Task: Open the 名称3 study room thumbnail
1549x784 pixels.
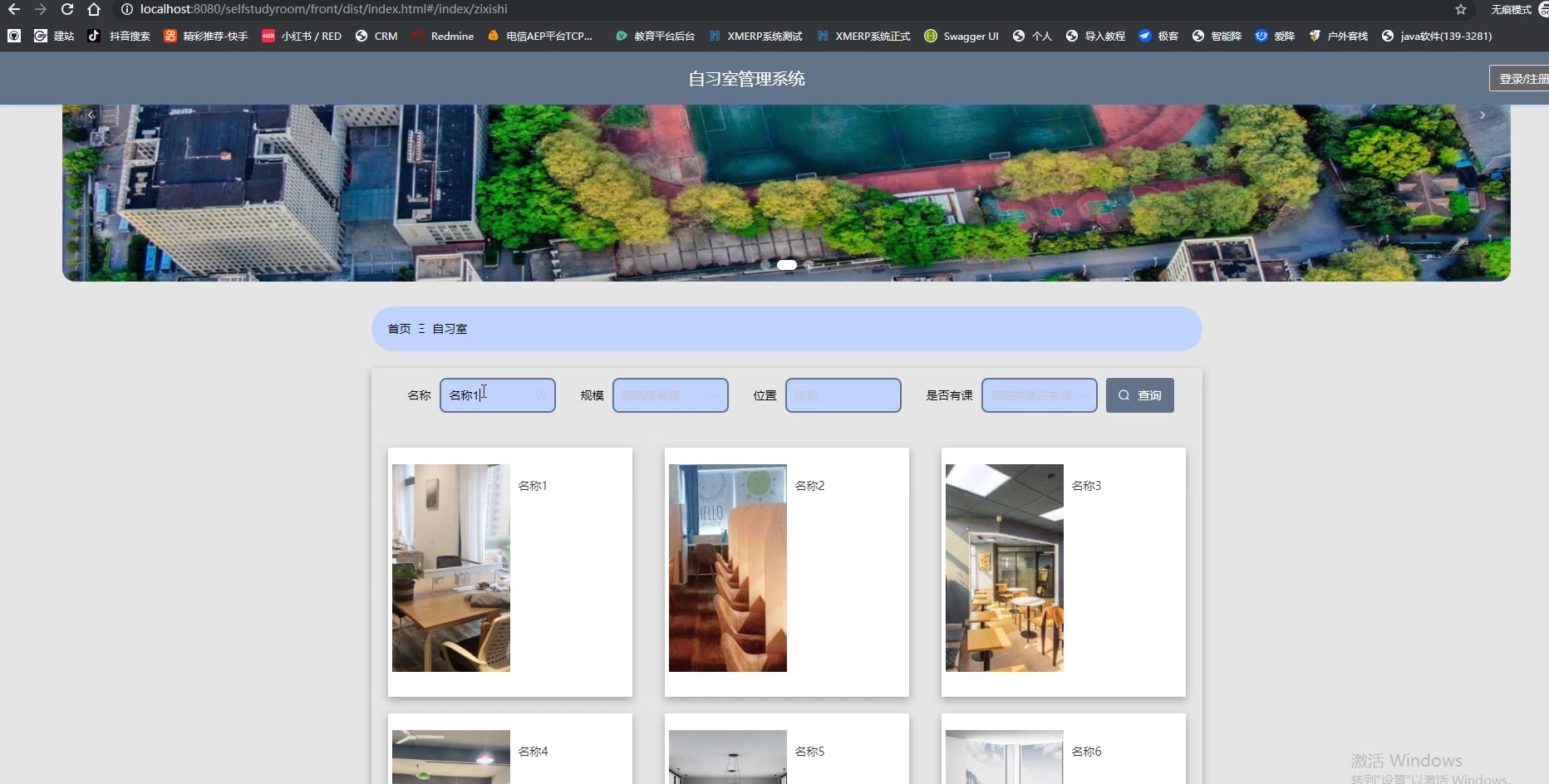Action: coord(1005,568)
